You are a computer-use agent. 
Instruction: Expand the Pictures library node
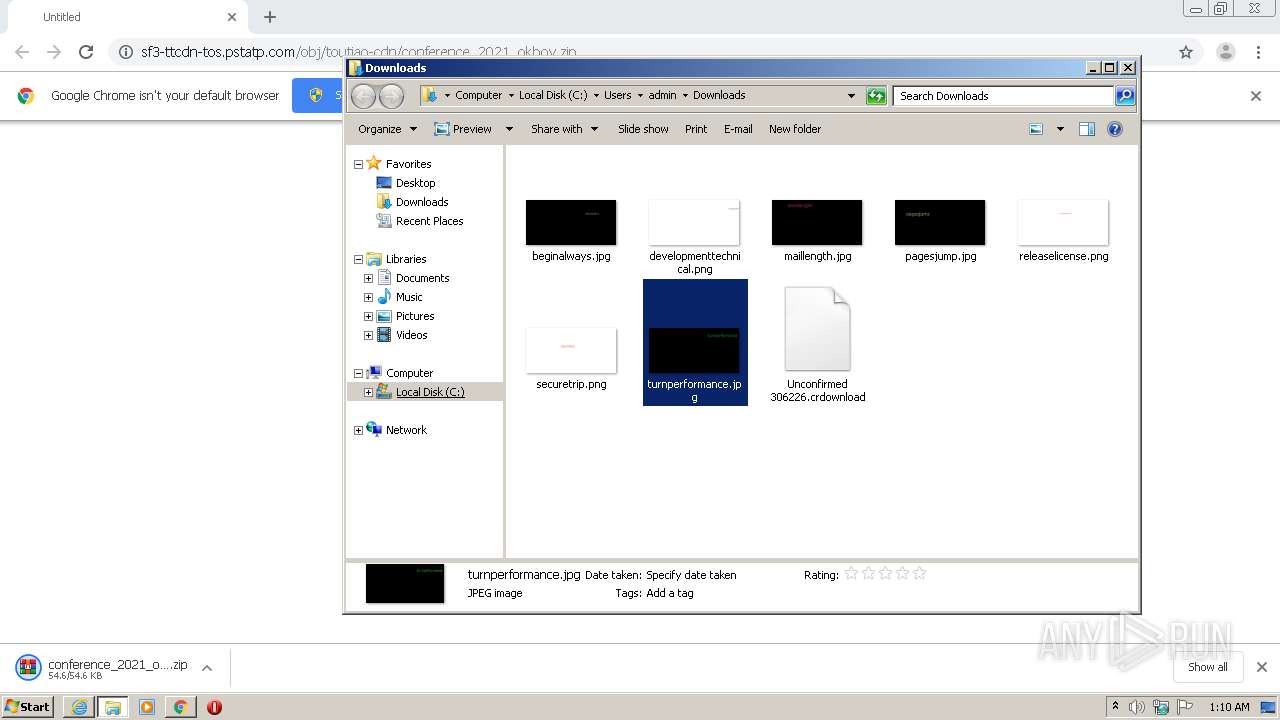pyautogui.click(x=368, y=316)
